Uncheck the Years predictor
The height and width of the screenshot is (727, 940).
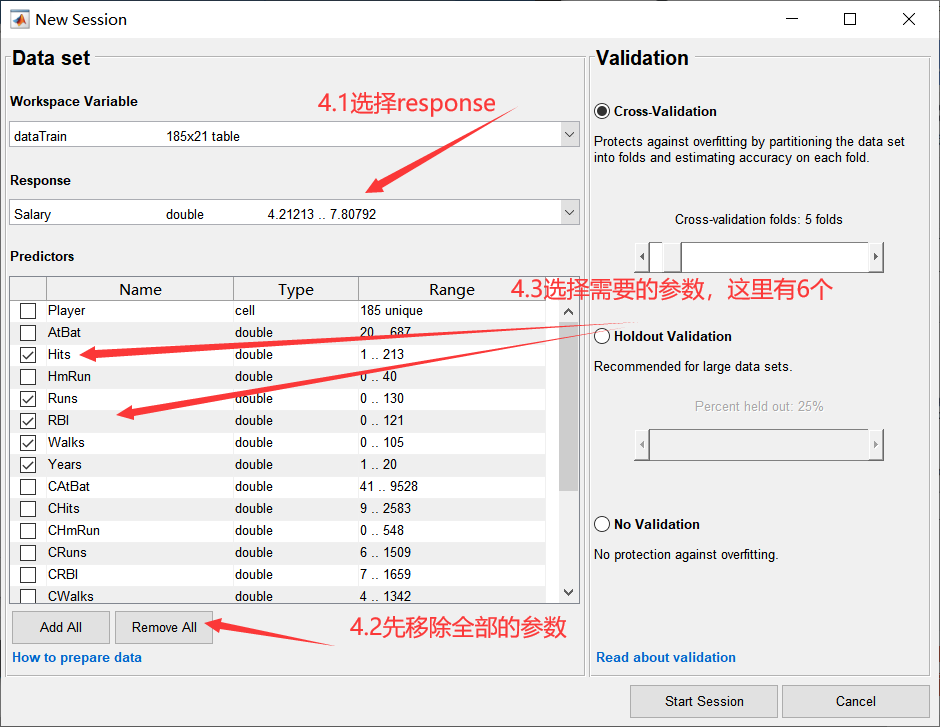click(27, 464)
